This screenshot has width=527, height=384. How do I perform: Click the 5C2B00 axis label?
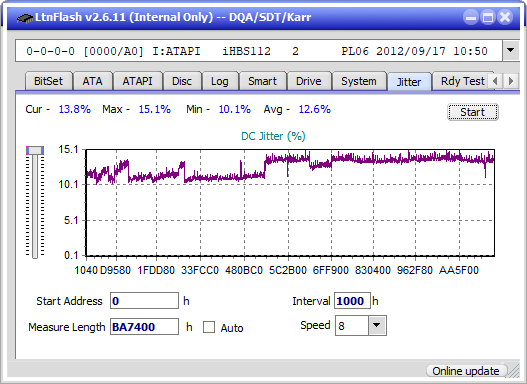(x=288, y=270)
